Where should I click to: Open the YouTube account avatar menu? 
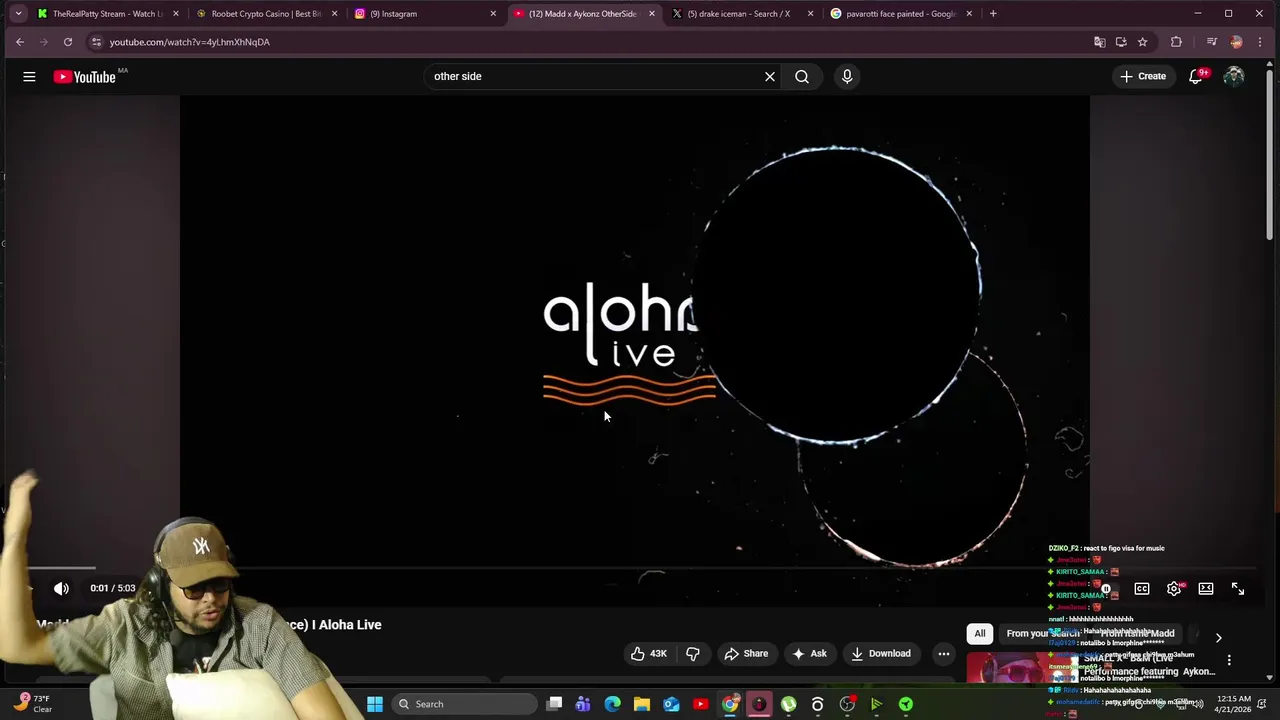tap(1234, 76)
